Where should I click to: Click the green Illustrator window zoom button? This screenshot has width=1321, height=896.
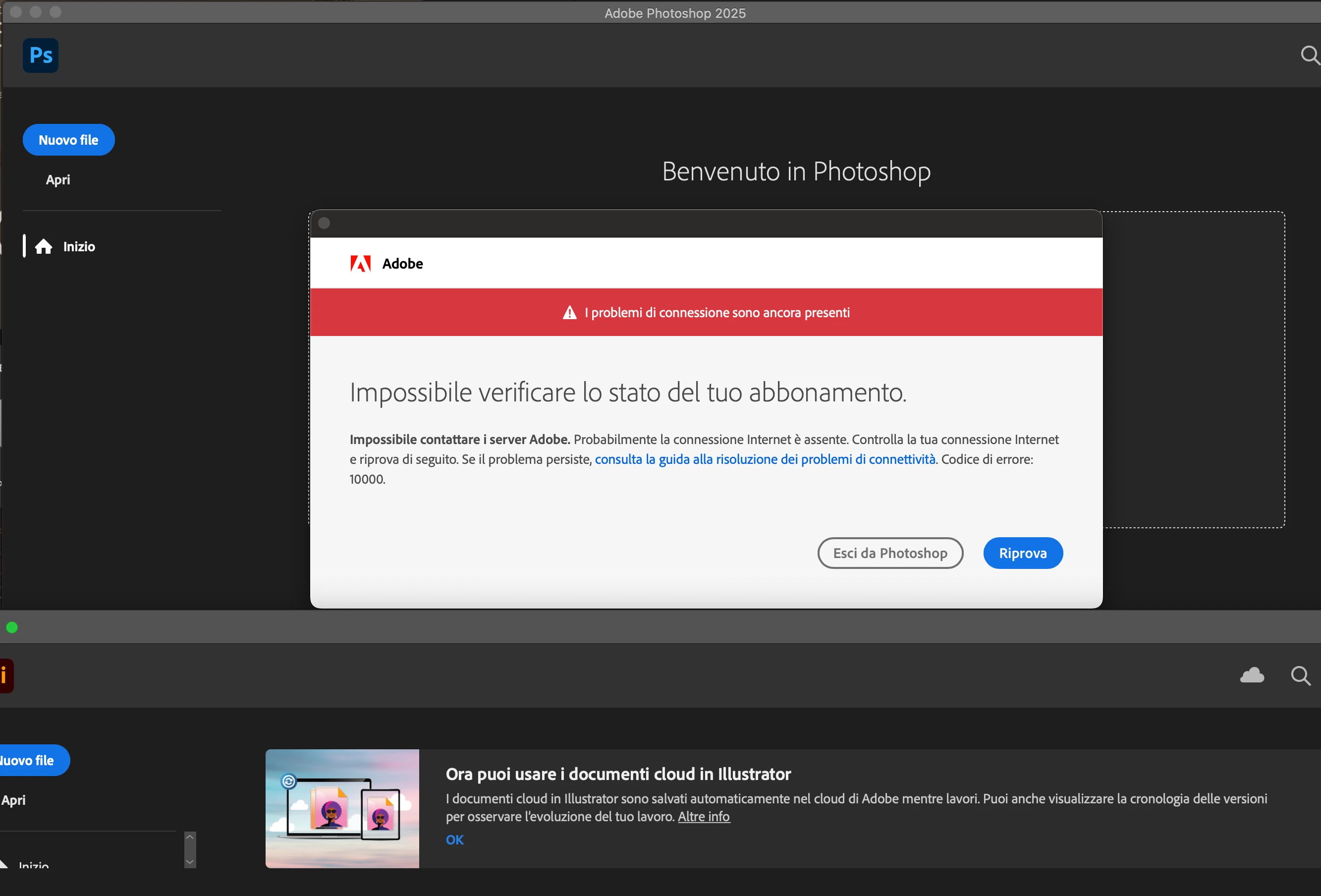12,628
